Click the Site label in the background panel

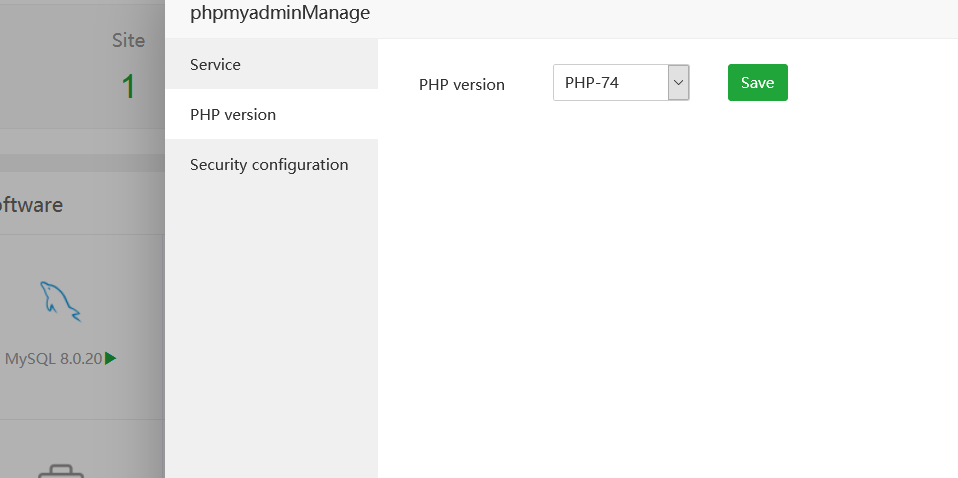pyautogui.click(x=128, y=40)
